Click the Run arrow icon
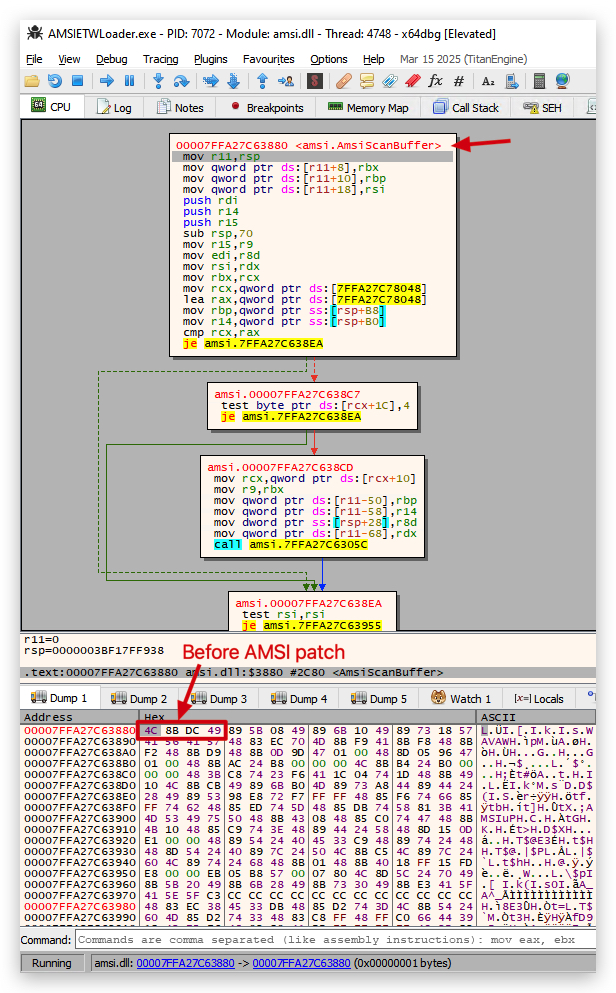 click(107, 81)
